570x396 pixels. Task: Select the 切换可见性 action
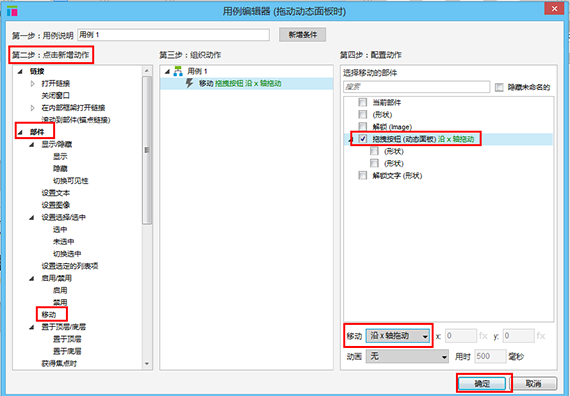71,181
